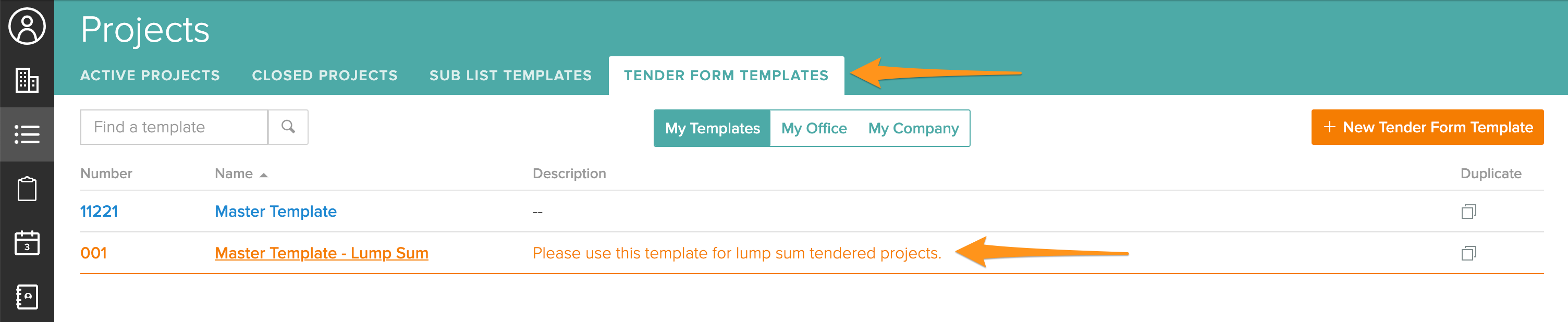Open the company building icon in sidebar

[x=27, y=81]
